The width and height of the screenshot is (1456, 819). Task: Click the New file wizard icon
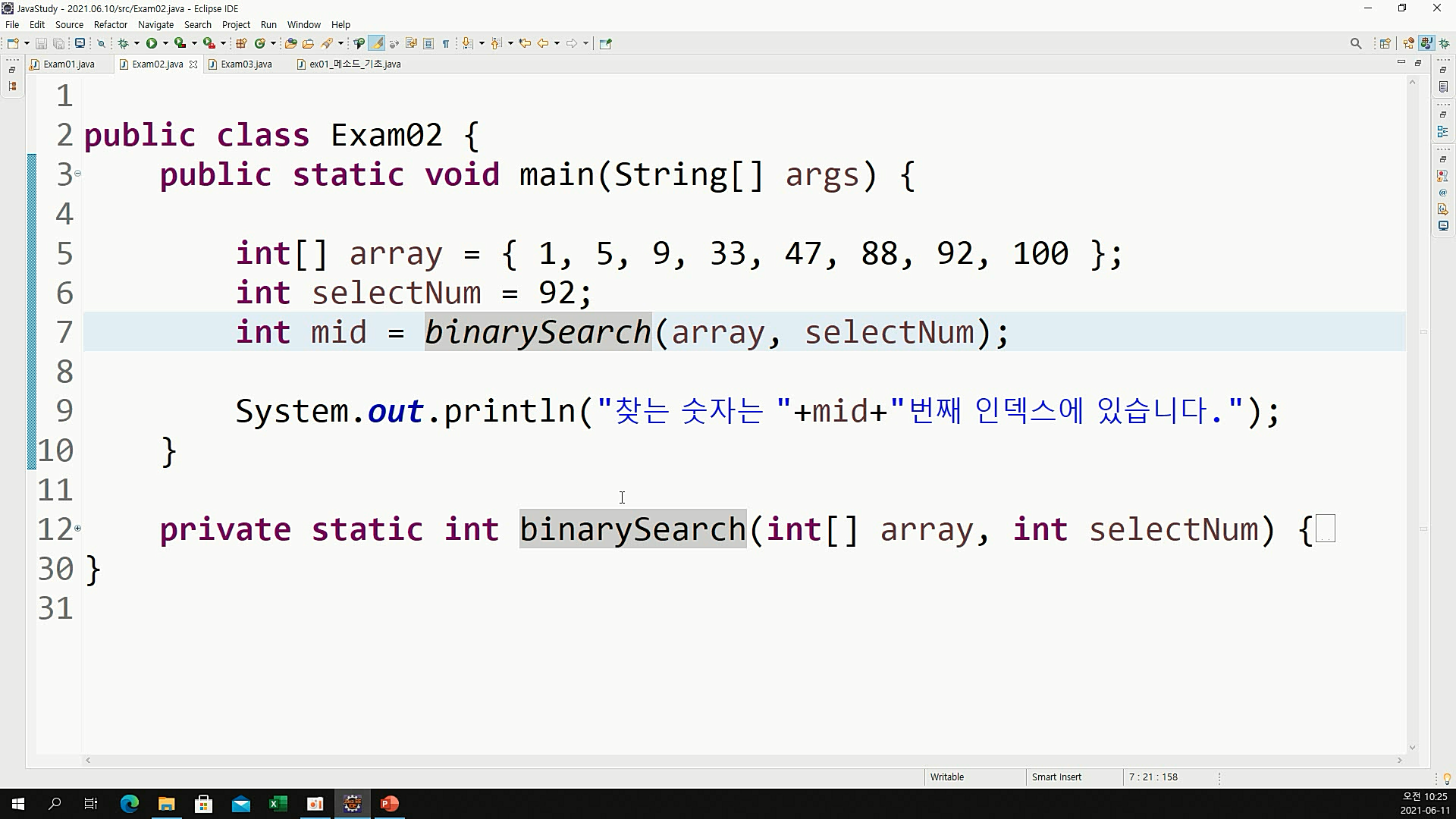[x=13, y=43]
